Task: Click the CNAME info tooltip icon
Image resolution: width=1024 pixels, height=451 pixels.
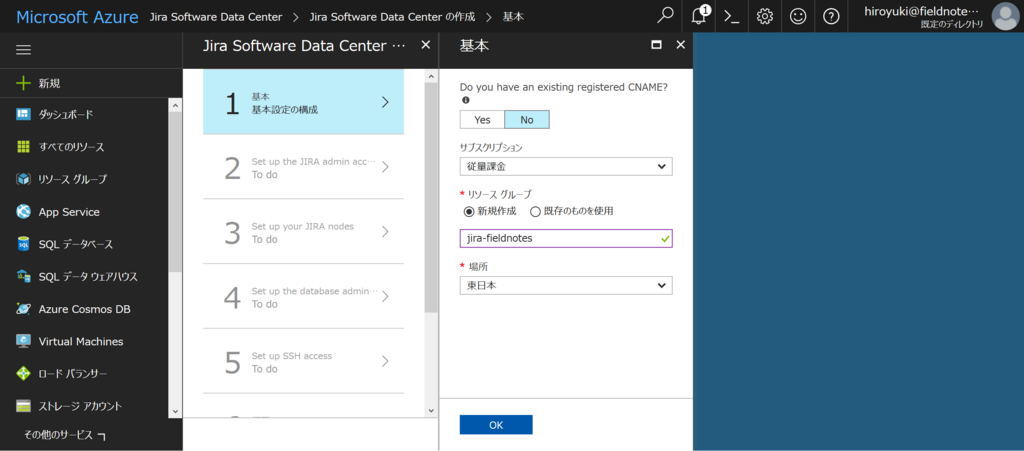Action: click(x=466, y=101)
